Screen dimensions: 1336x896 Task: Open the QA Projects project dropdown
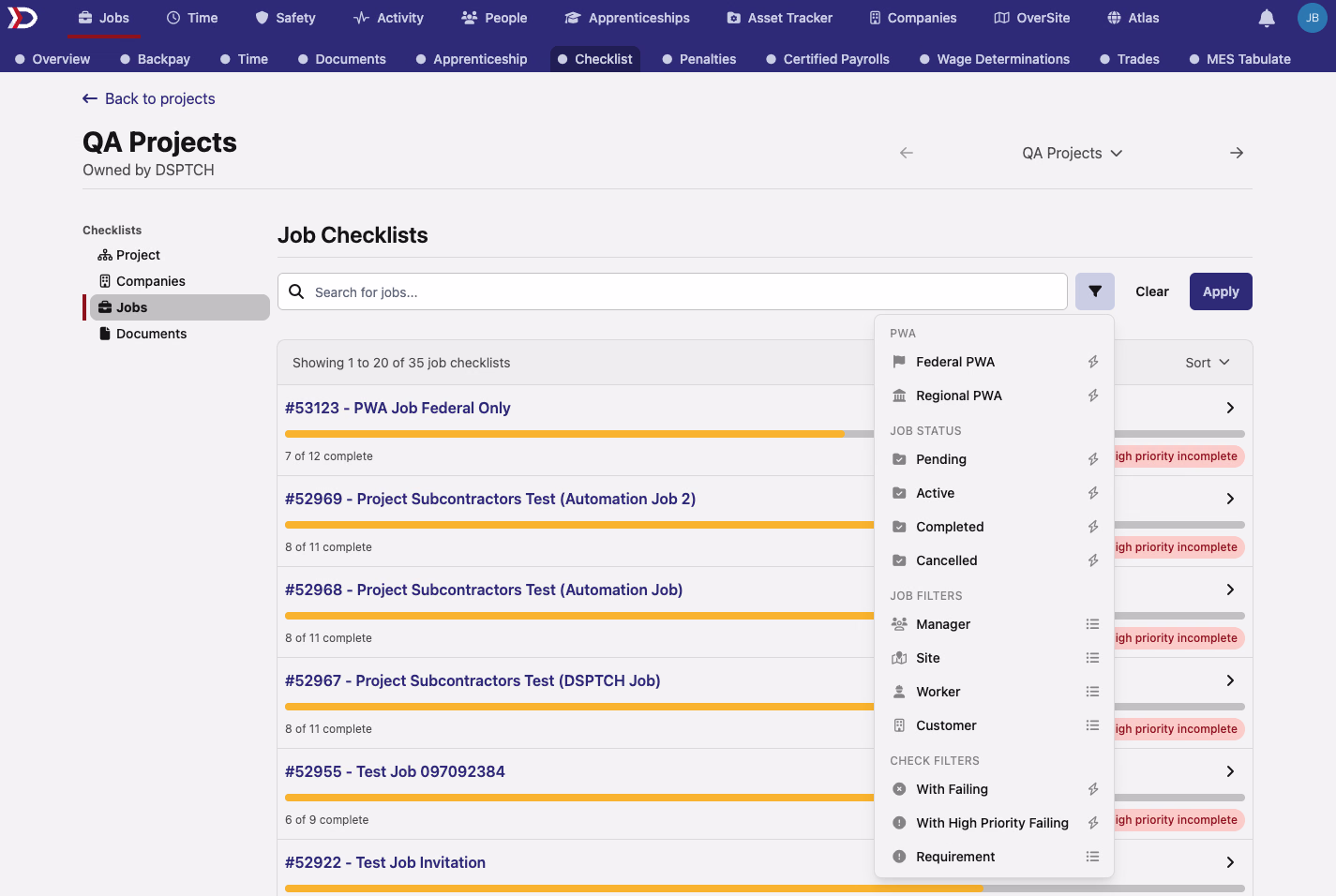1072,153
